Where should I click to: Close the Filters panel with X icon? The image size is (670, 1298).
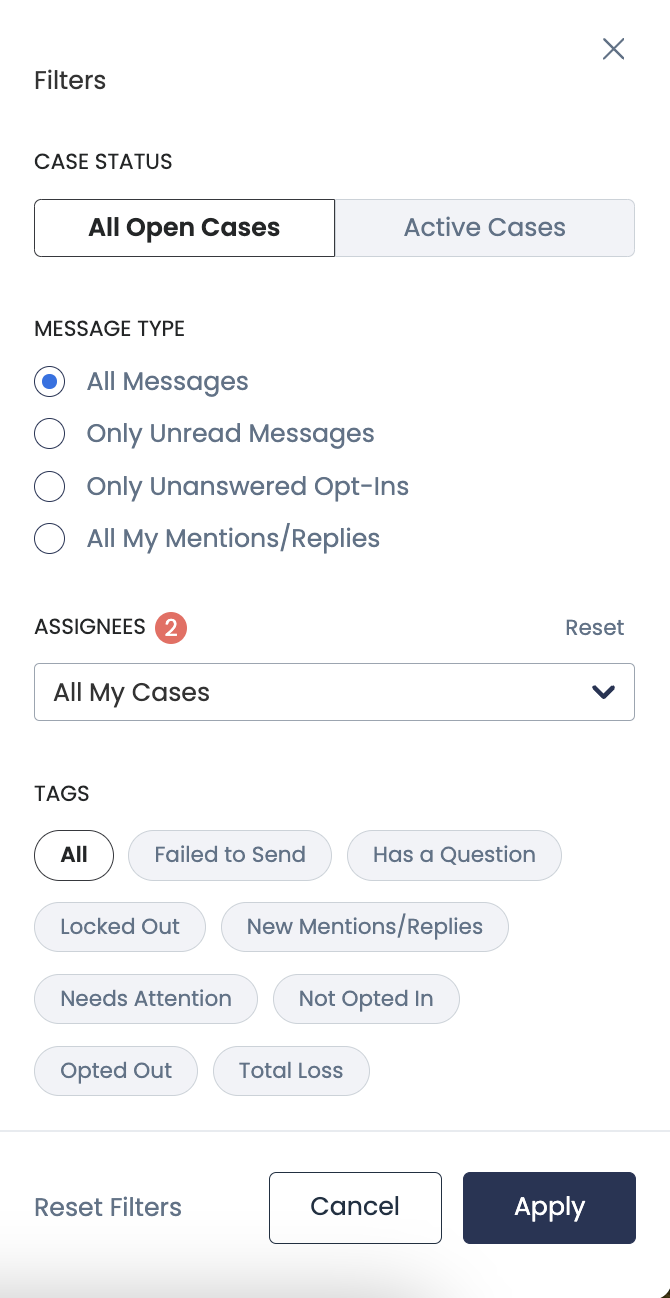click(x=613, y=49)
